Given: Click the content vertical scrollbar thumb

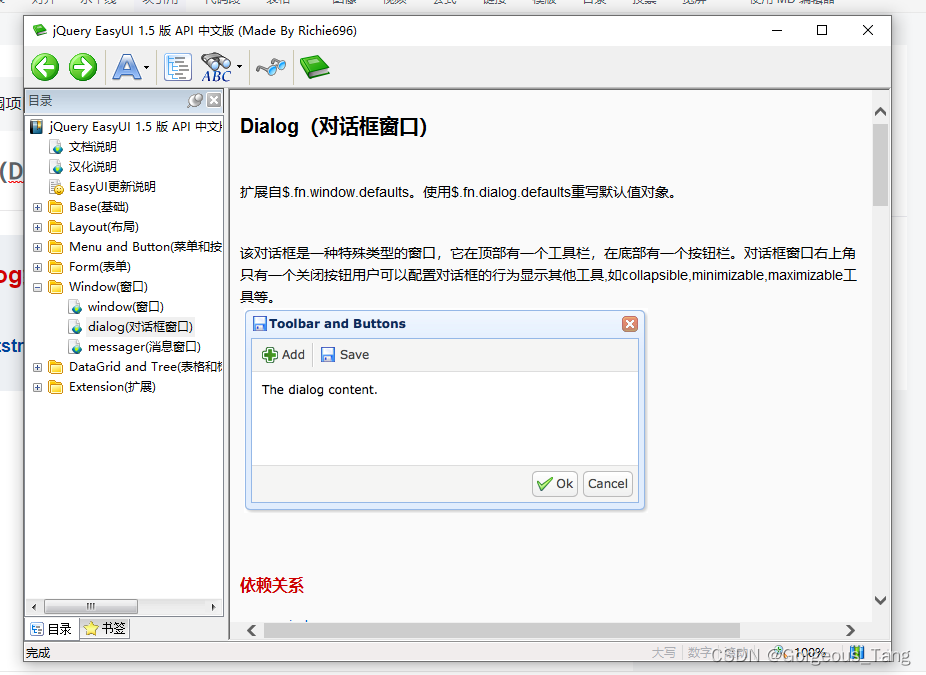Looking at the screenshot, I should coord(880,165).
